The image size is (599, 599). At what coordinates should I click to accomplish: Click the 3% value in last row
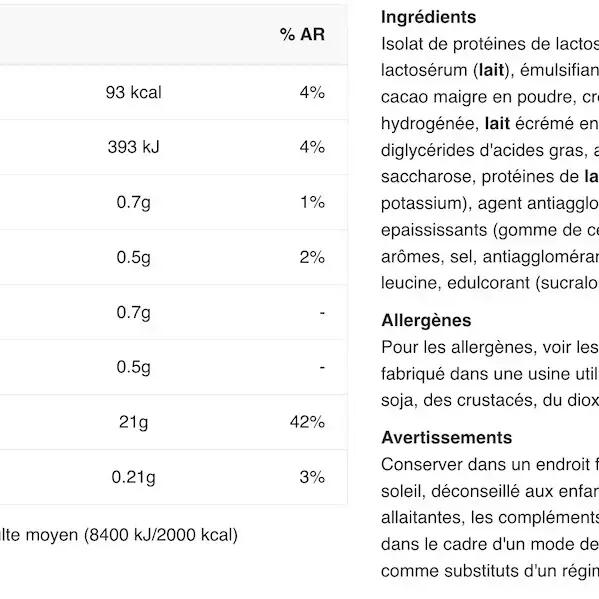tap(312, 477)
